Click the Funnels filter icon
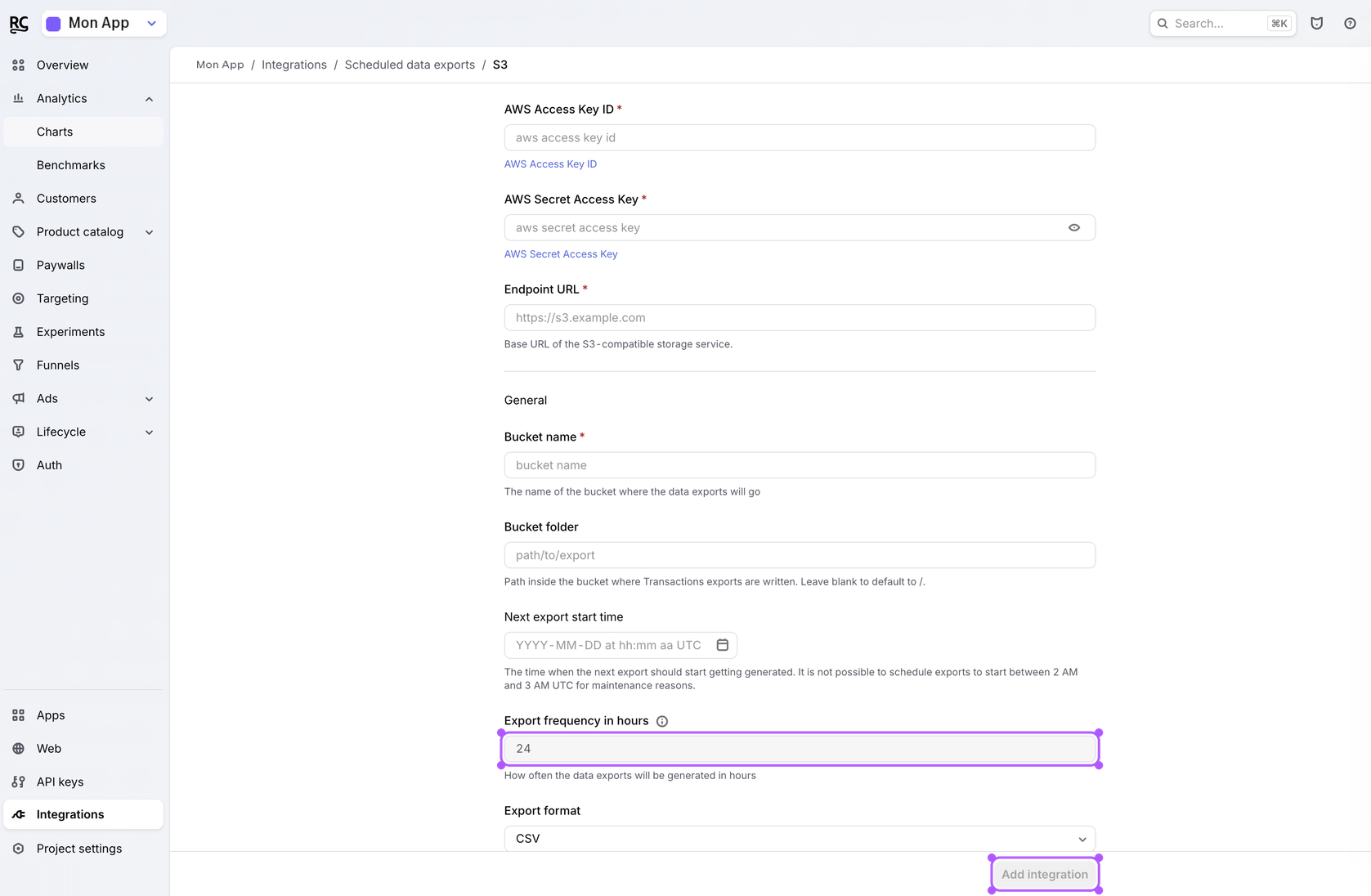Viewport: 1371px width, 896px height. coord(19,365)
